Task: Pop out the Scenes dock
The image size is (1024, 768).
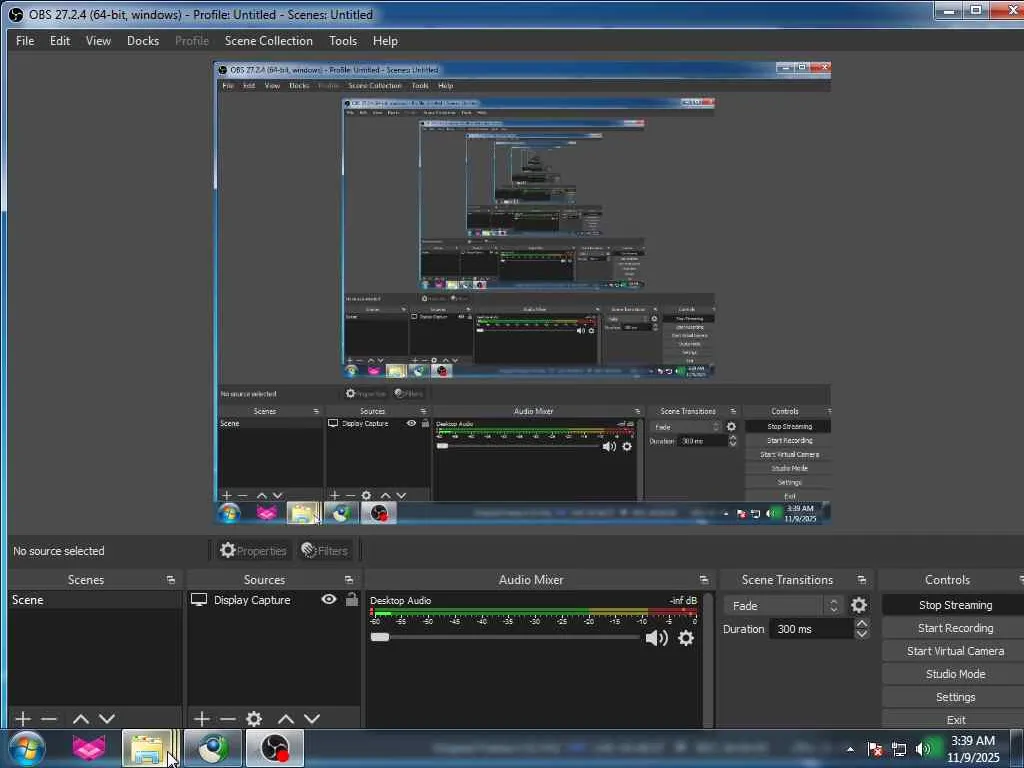Action: pyautogui.click(x=171, y=580)
